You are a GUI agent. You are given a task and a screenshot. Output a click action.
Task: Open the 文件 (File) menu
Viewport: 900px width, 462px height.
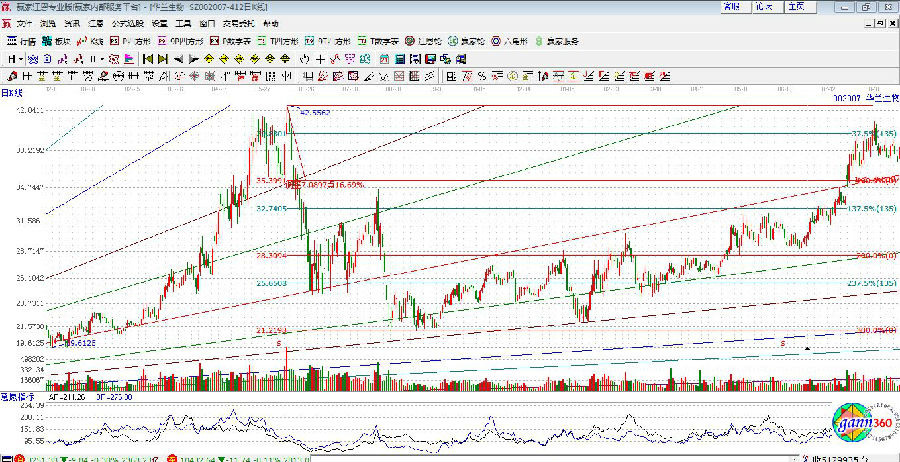tap(21, 22)
